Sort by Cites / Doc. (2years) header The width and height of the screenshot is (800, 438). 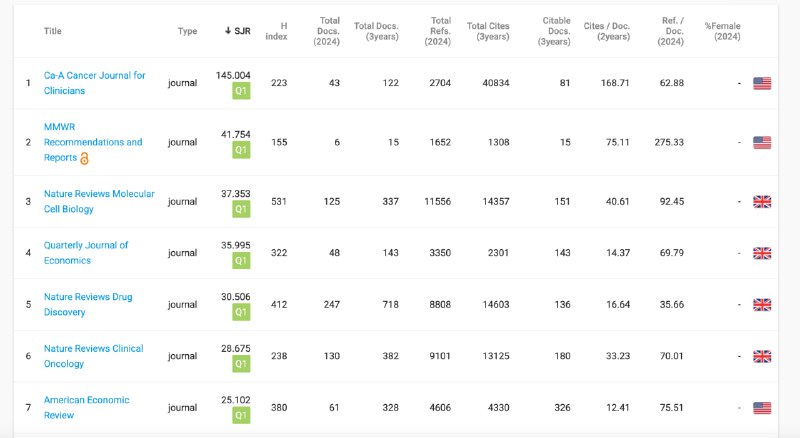(x=607, y=31)
